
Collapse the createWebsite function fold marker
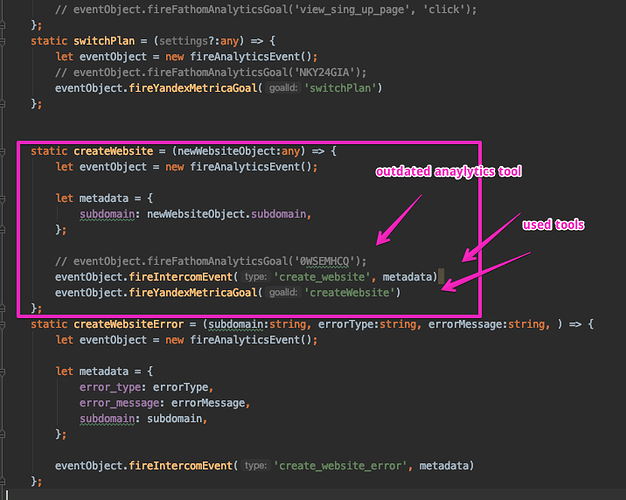click(x=2, y=151)
